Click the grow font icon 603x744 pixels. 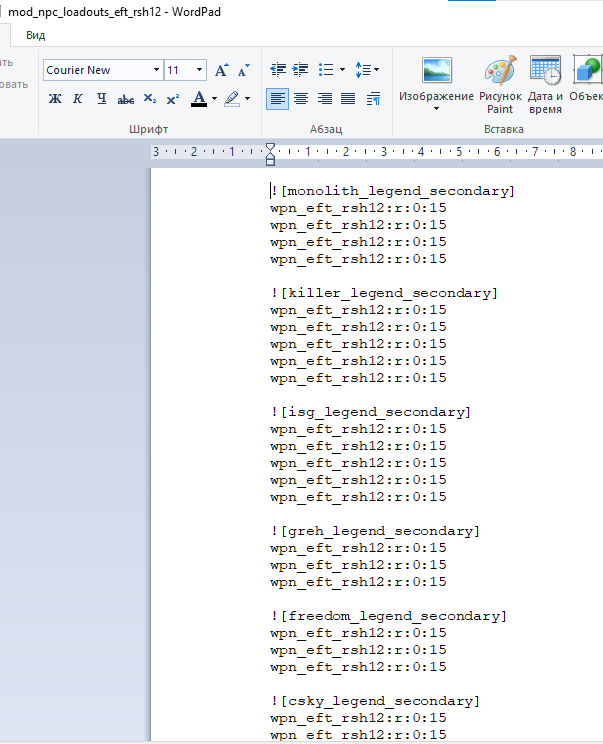[x=221, y=70]
